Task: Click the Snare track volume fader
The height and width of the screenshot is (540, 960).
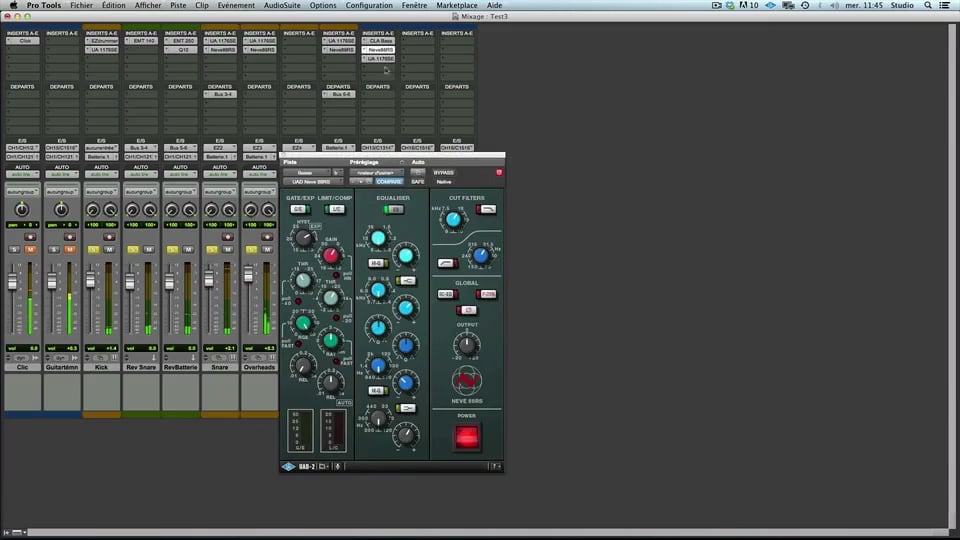Action: 209,279
